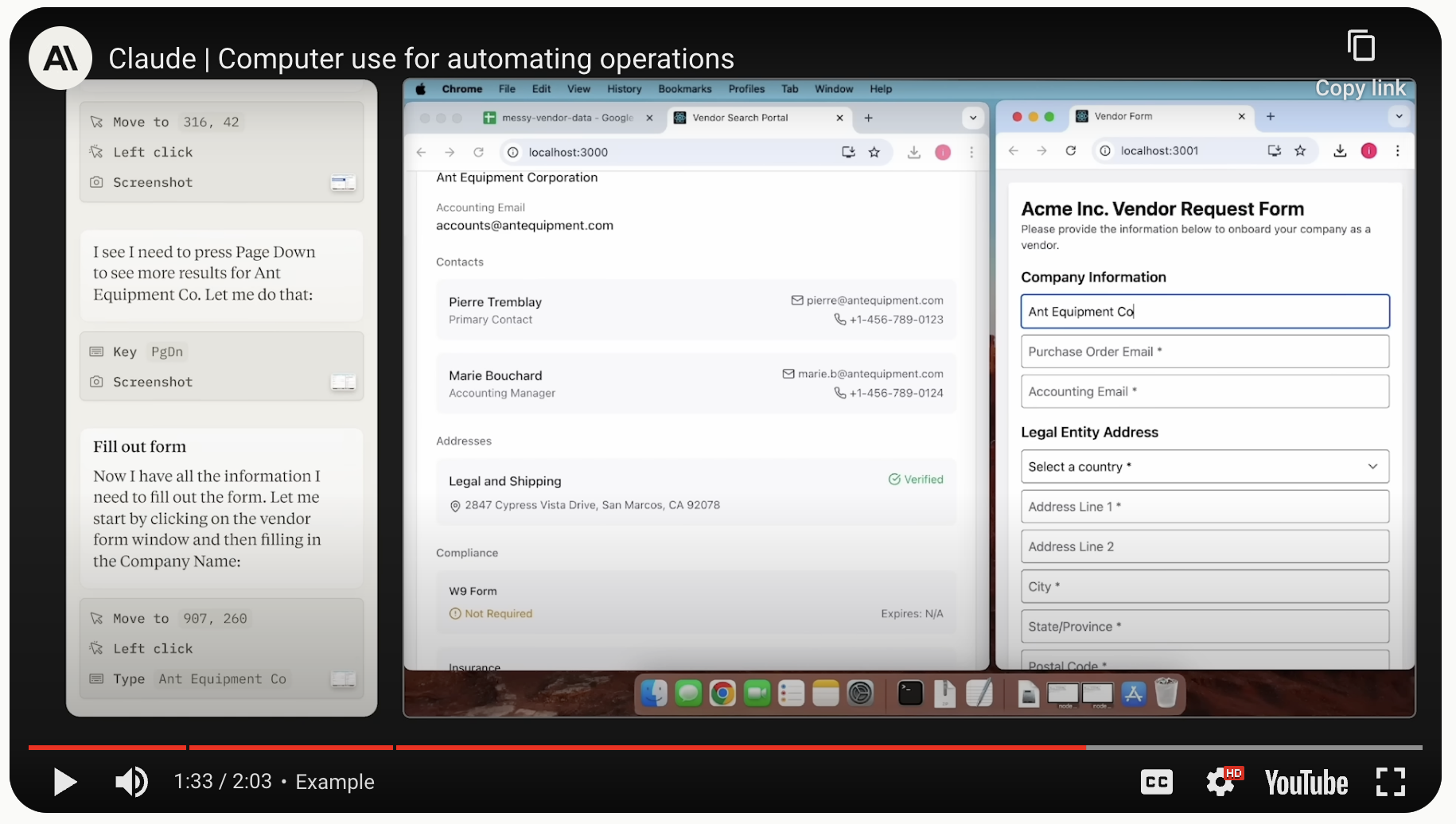Bookmark the localhost:3001 page with the star

(1300, 150)
